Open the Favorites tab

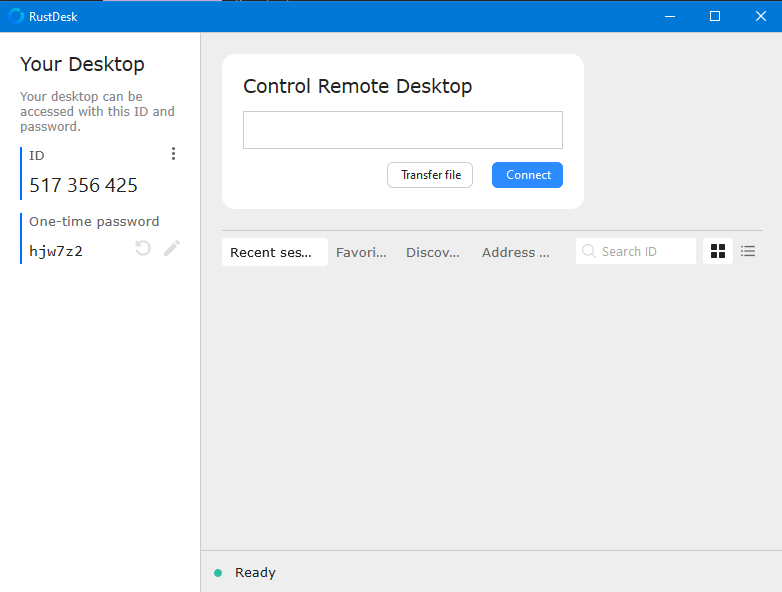361,252
